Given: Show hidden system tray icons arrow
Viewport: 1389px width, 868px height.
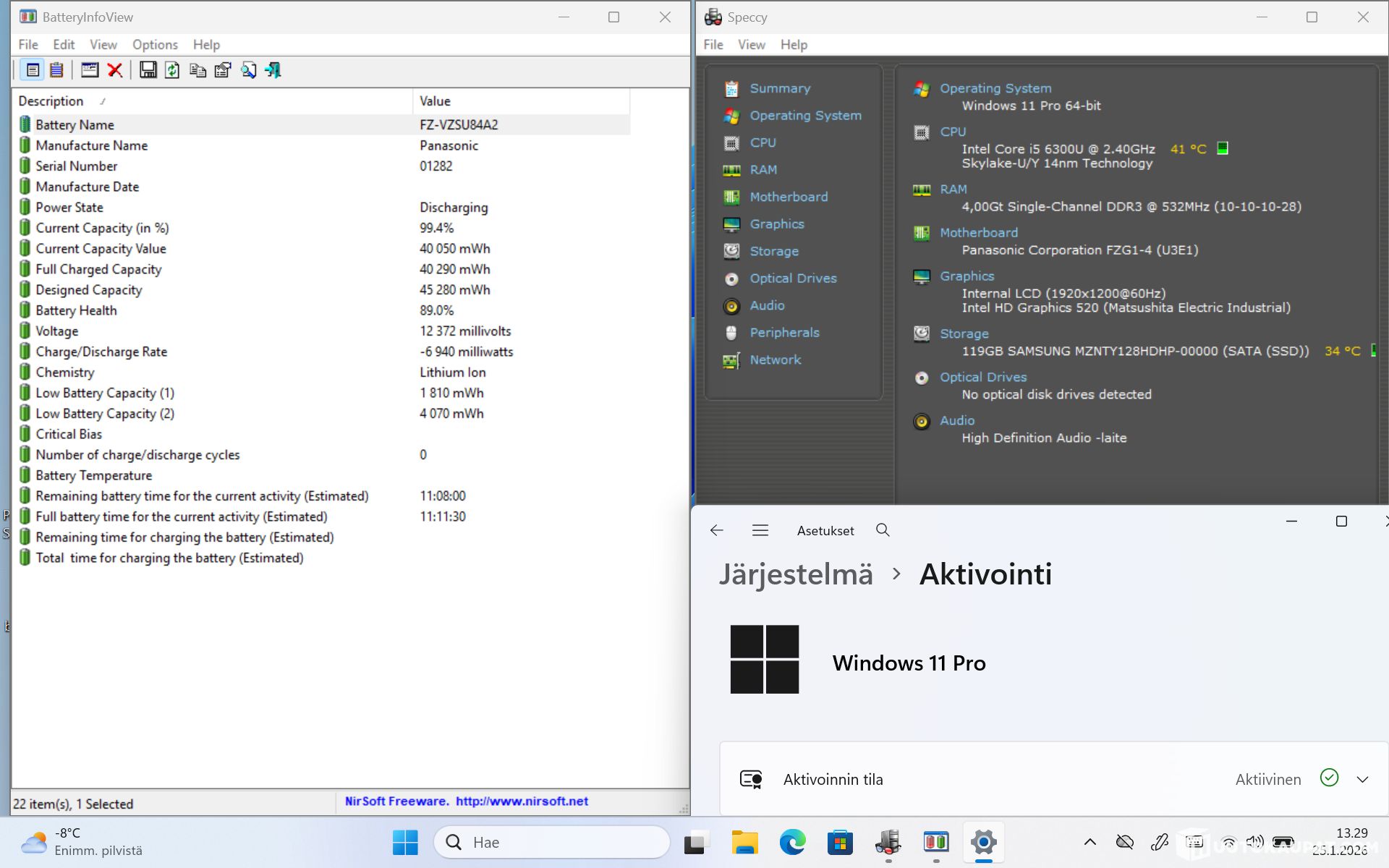Looking at the screenshot, I should [1089, 842].
